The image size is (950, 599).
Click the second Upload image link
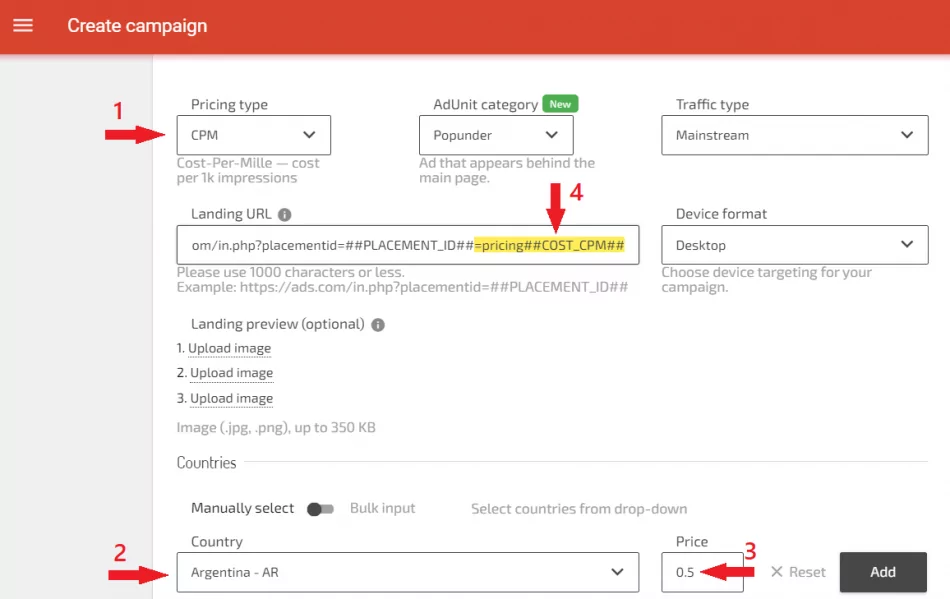231,373
